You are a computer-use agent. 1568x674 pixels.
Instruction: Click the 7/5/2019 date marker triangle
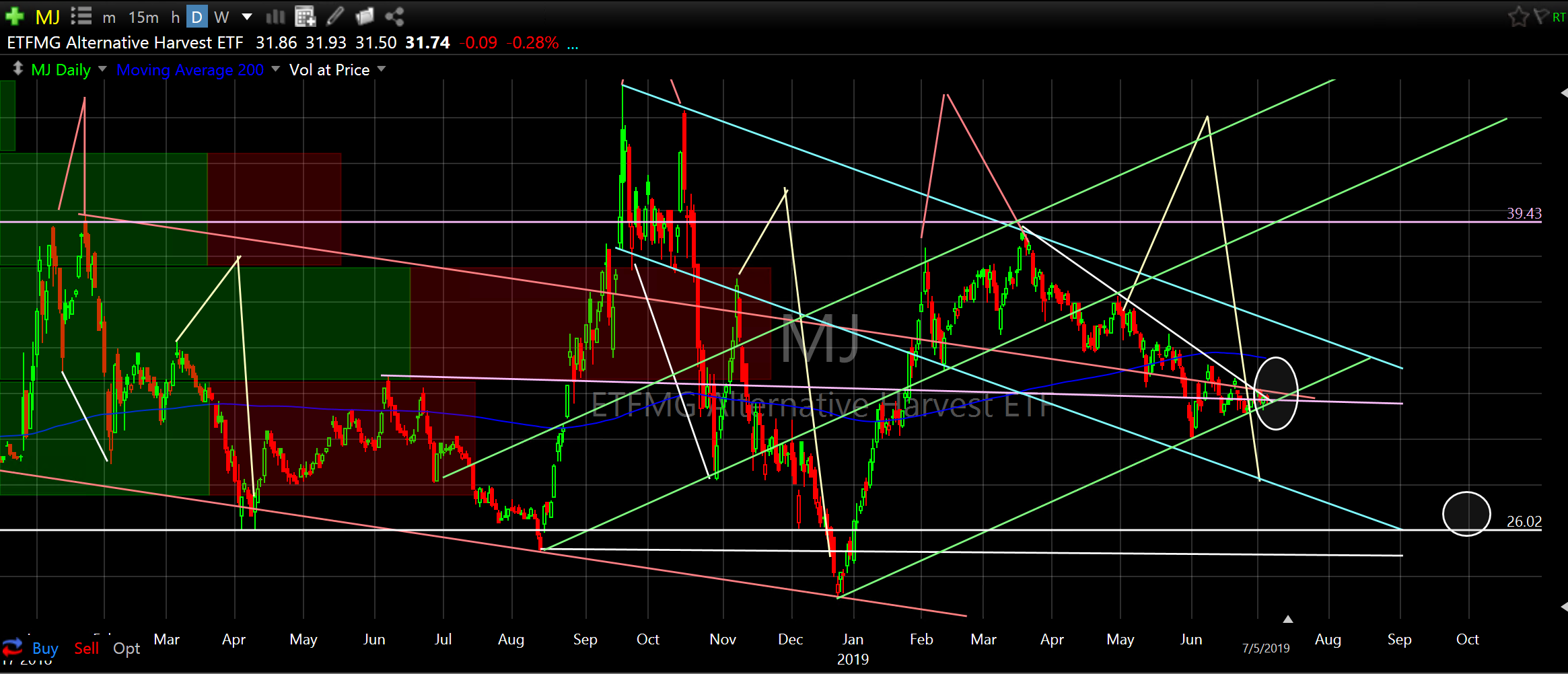(1287, 619)
